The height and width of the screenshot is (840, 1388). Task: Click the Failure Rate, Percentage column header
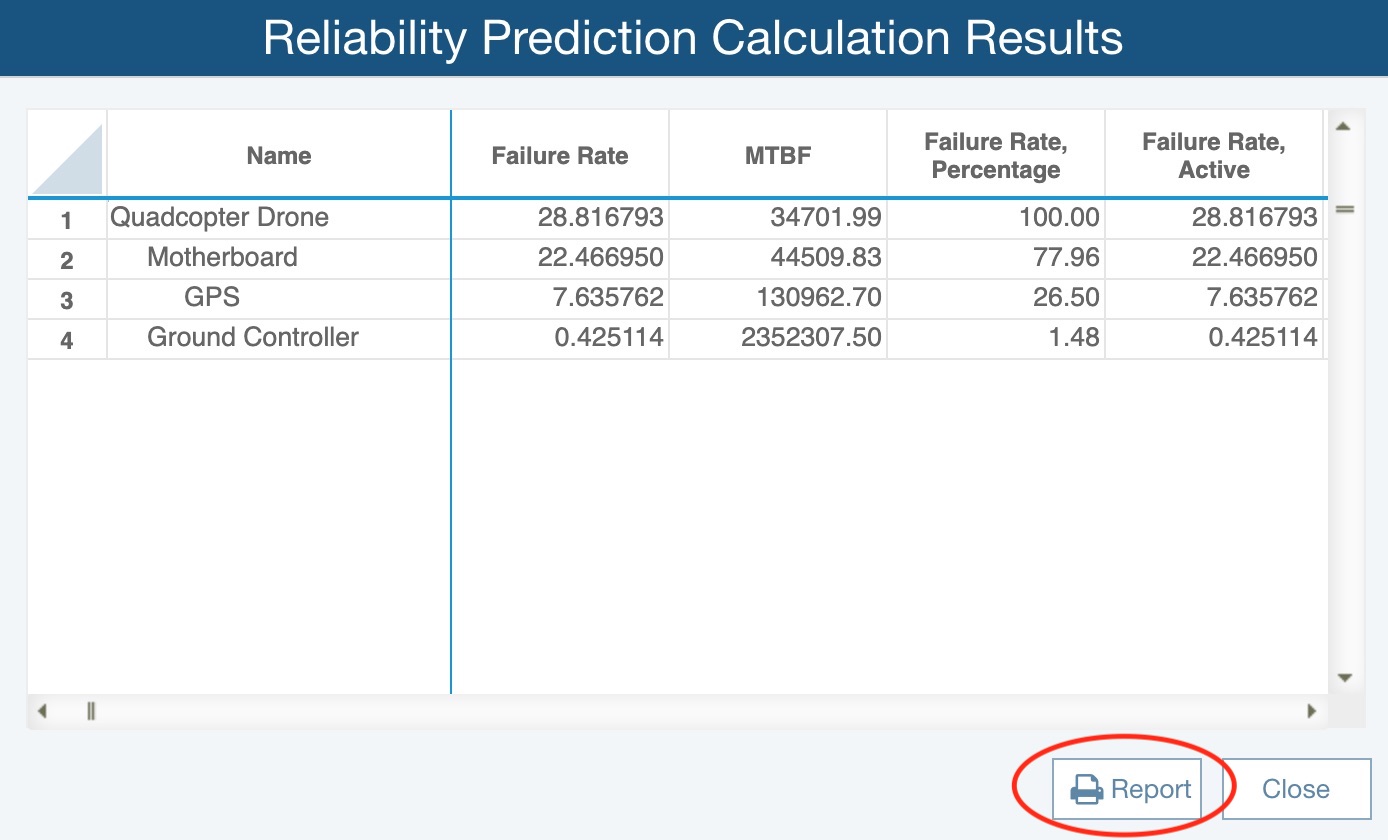[x=996, y=155]
